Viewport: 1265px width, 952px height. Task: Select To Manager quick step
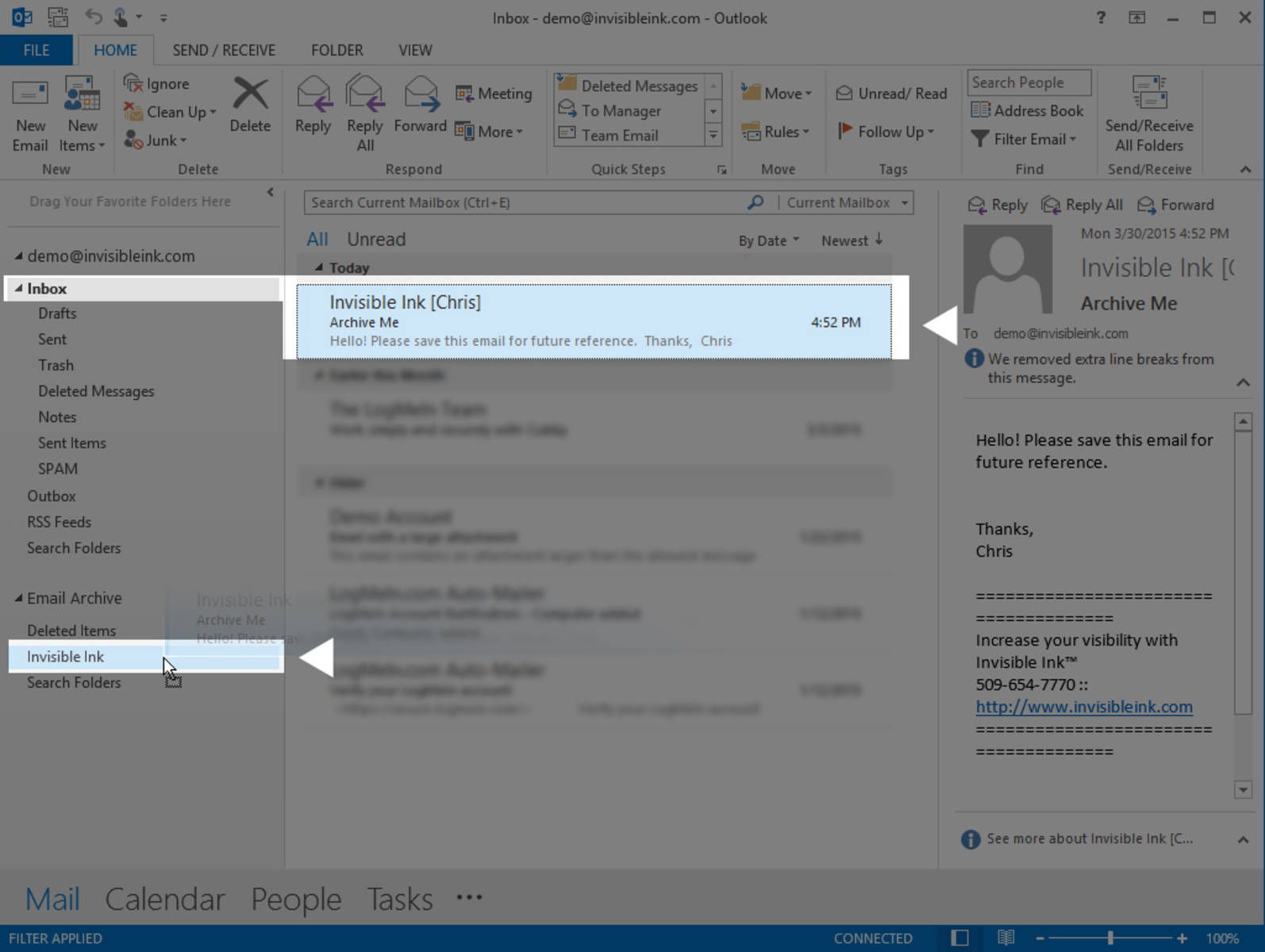[629, 110]
